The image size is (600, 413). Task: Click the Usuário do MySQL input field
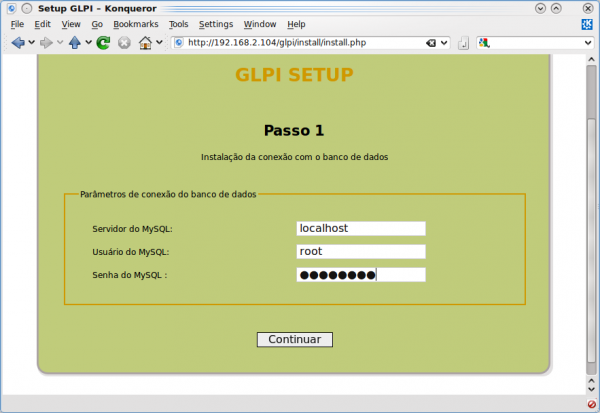click(361, 251)
